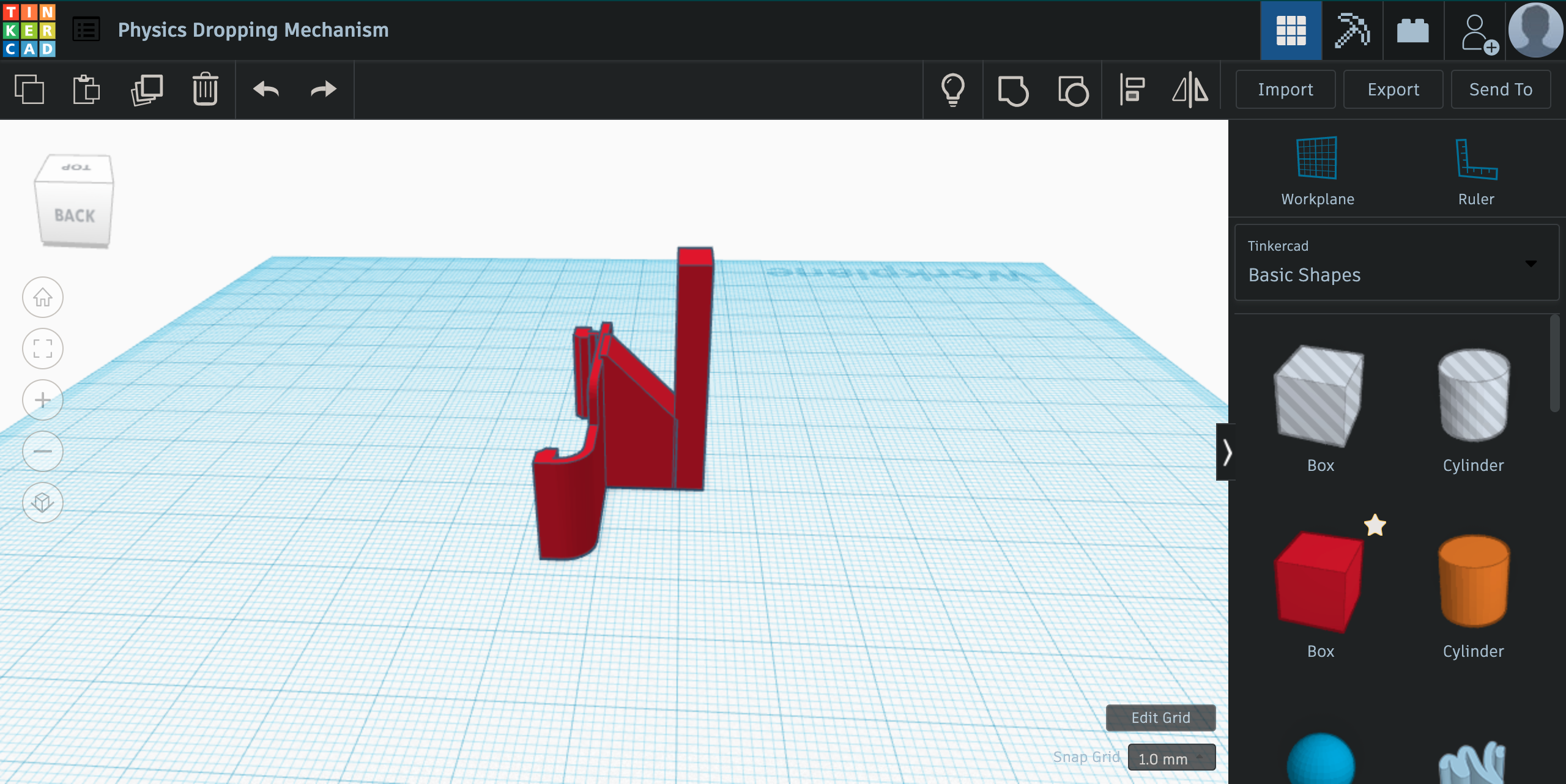This screenshot has height=784, width=1566.
Task: Collapse the shapes panel chevron
Action: click(1226, 453)
